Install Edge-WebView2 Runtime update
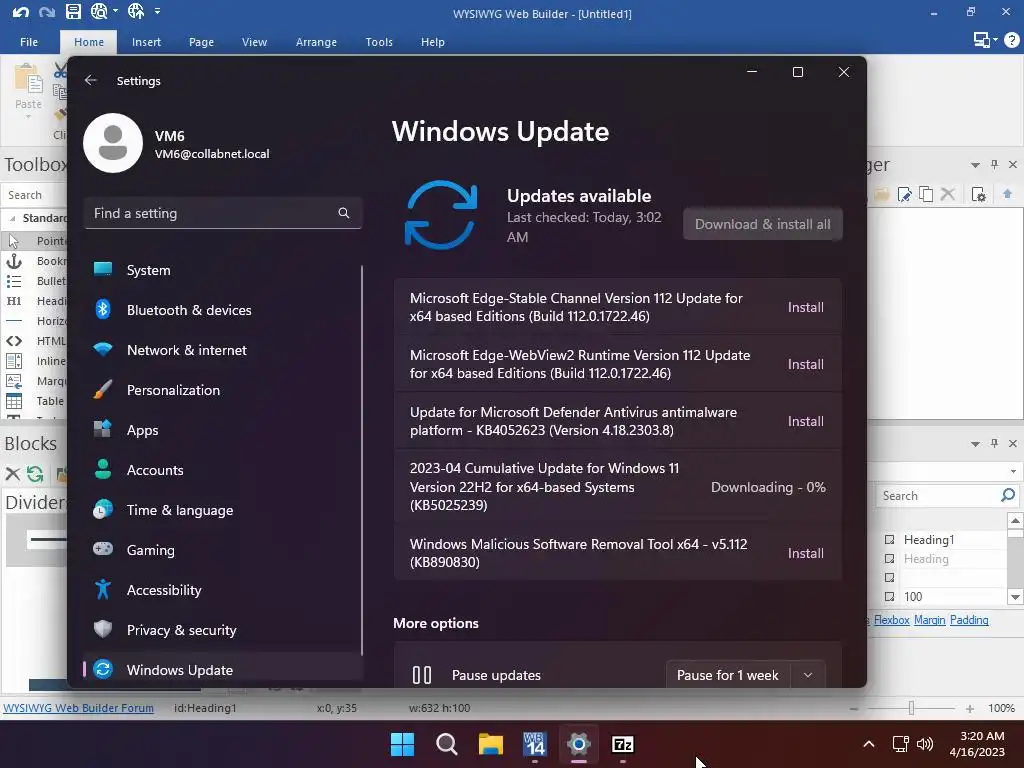The image size is (1024, 768). (805, 364)
